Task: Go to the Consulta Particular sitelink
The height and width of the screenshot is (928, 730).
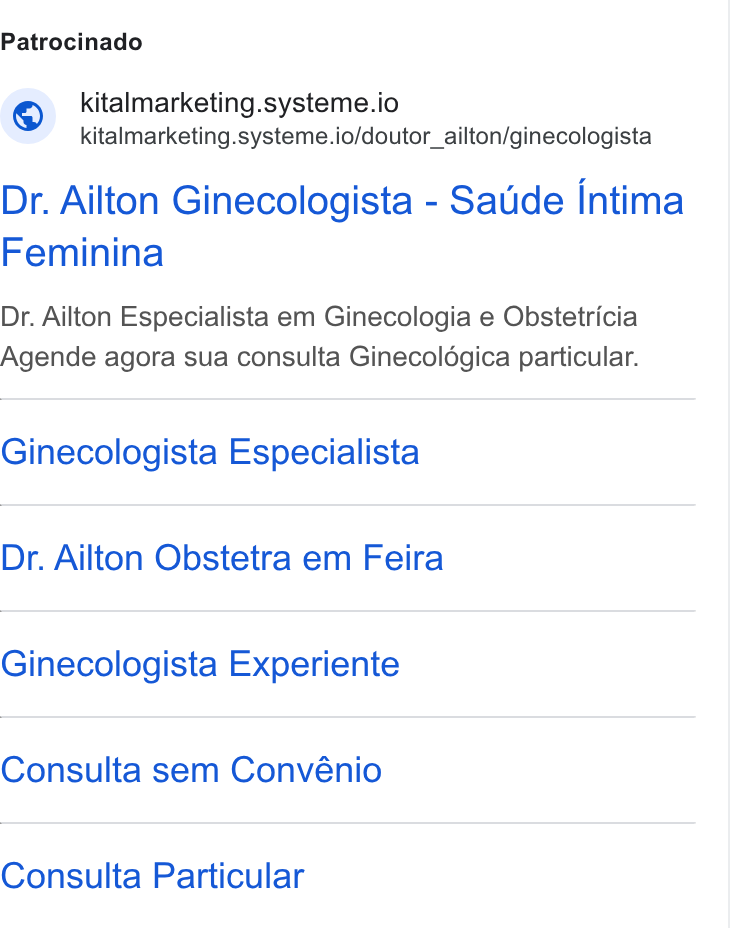Action: pos(152,876)
